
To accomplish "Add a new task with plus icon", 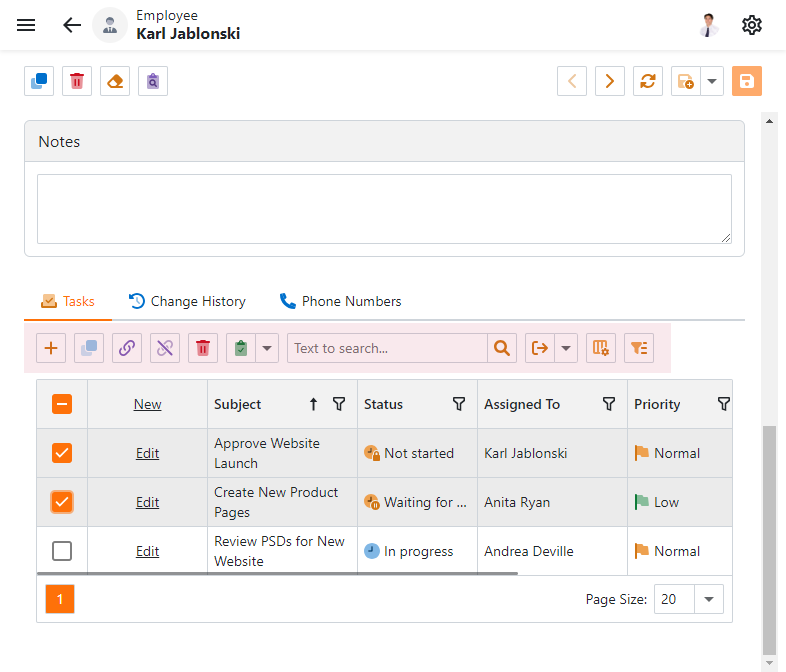I will point(51,348).
